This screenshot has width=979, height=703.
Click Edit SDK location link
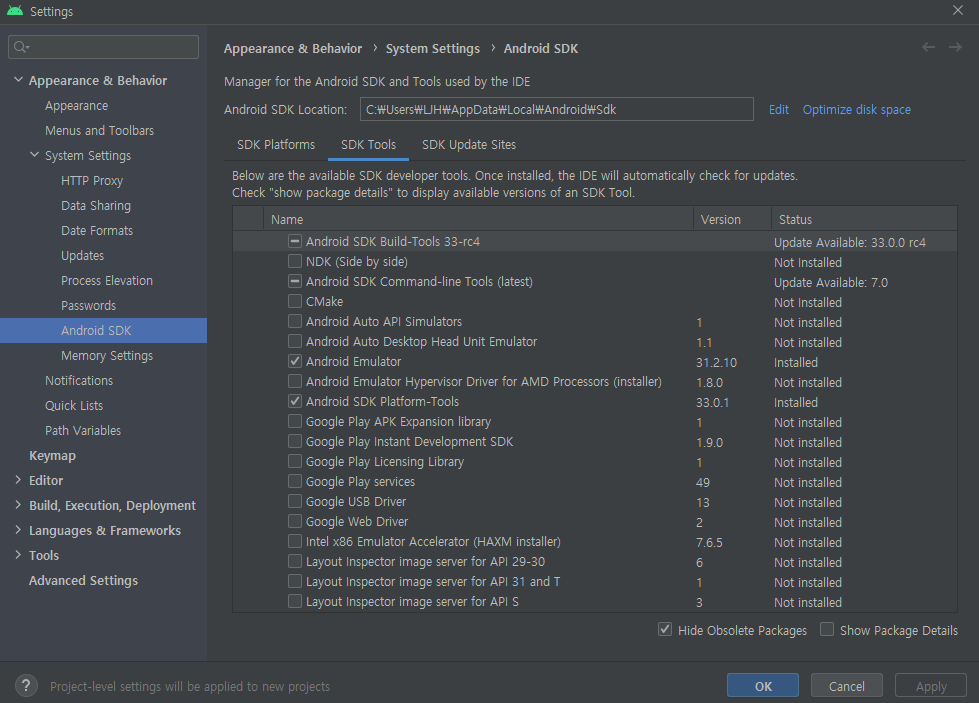coord(779,109)
